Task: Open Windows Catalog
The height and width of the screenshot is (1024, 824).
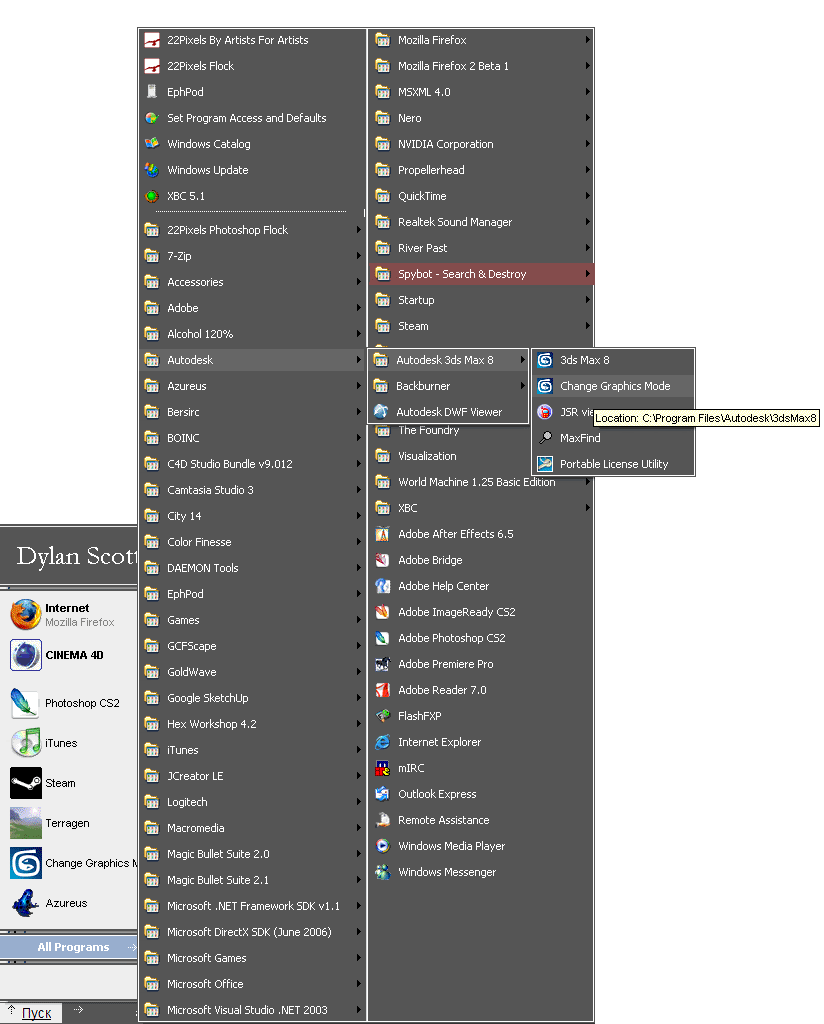Action: pos(253,144)
